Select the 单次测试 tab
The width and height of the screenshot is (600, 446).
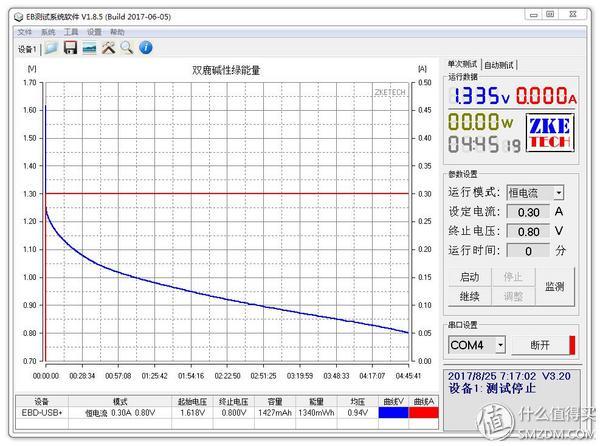coord(463,64)
